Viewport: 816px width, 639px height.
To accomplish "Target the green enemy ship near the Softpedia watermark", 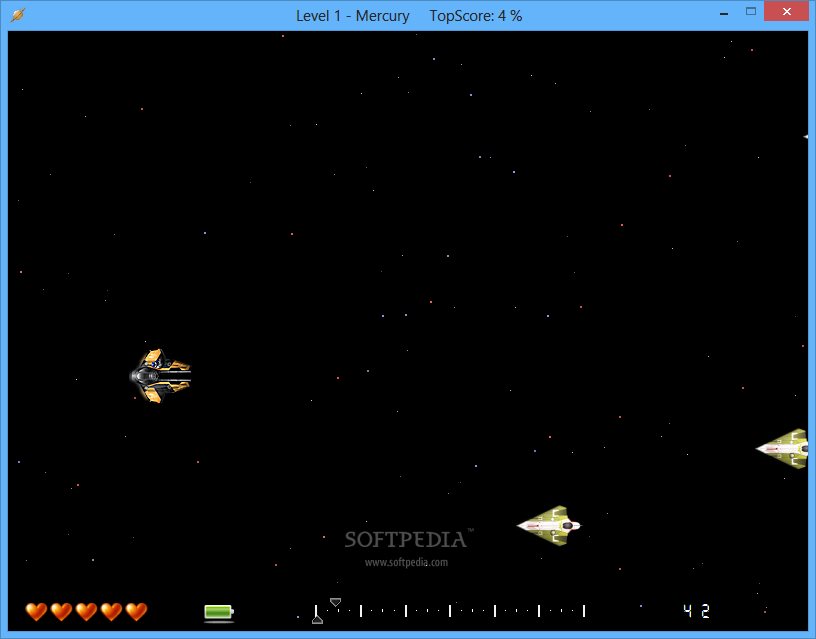I will click(549, 526).
